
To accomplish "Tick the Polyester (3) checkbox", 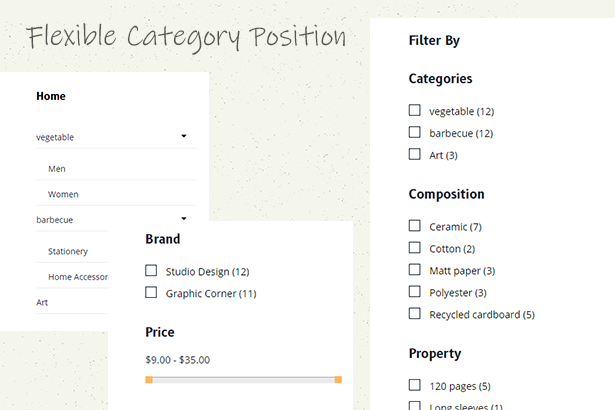I will (415, 292).
